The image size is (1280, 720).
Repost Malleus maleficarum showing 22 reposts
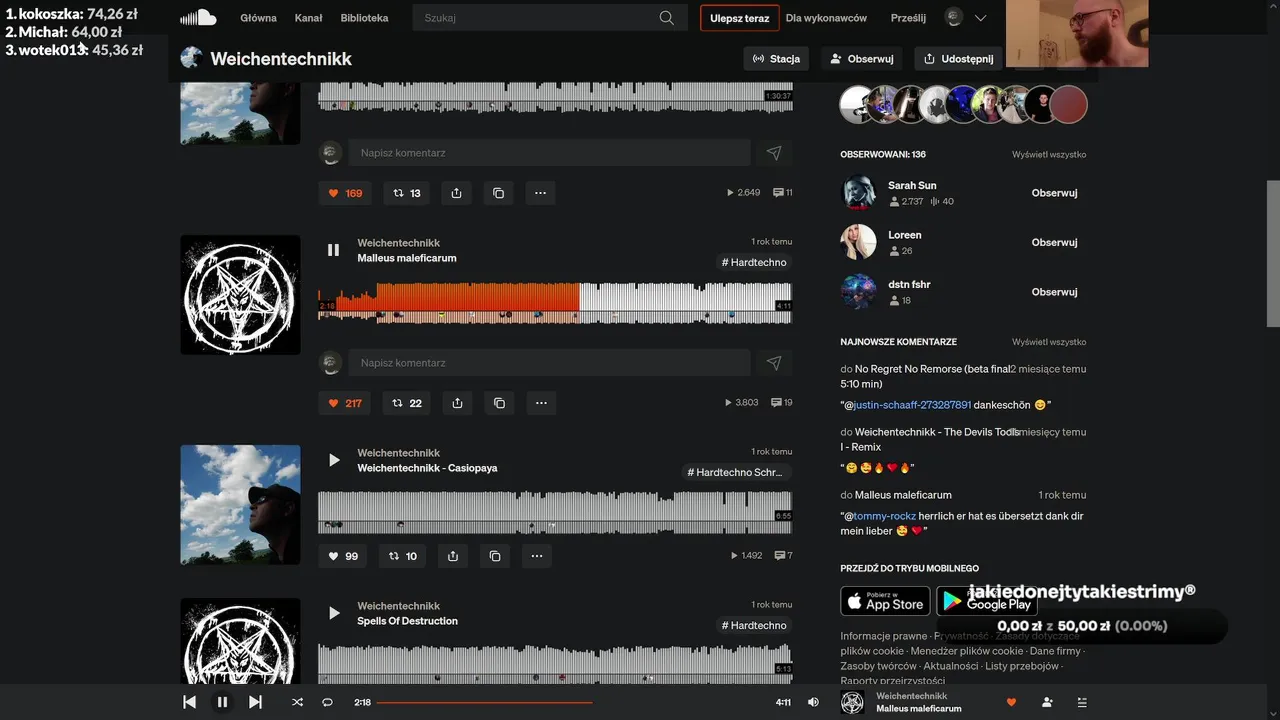(x=407, y=403)
